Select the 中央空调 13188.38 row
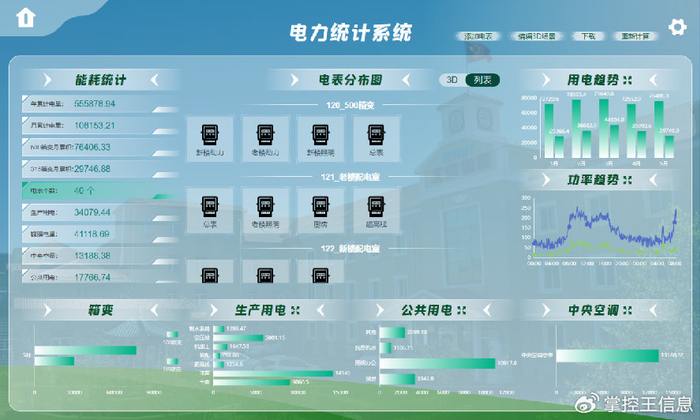The height and width of the screenshot is (420, 700). pos(100,256)
